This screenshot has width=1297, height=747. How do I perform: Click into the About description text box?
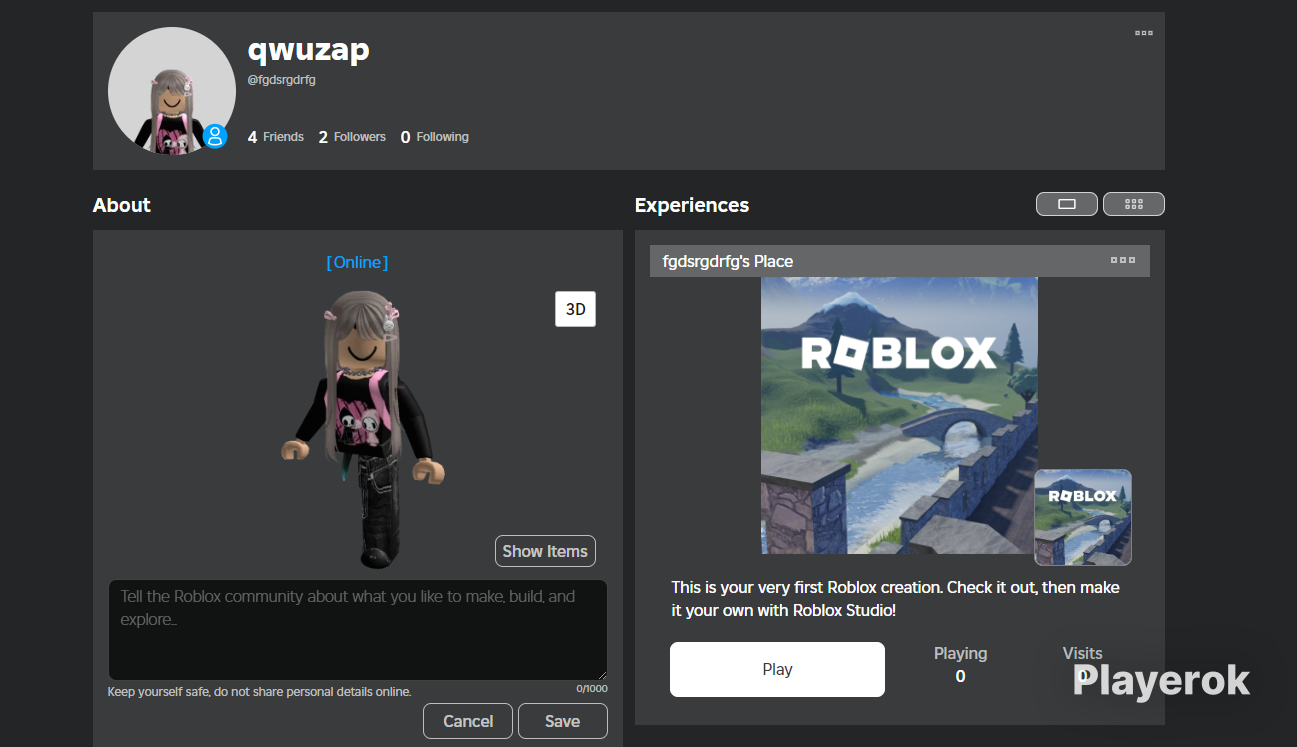coord(358,630)
